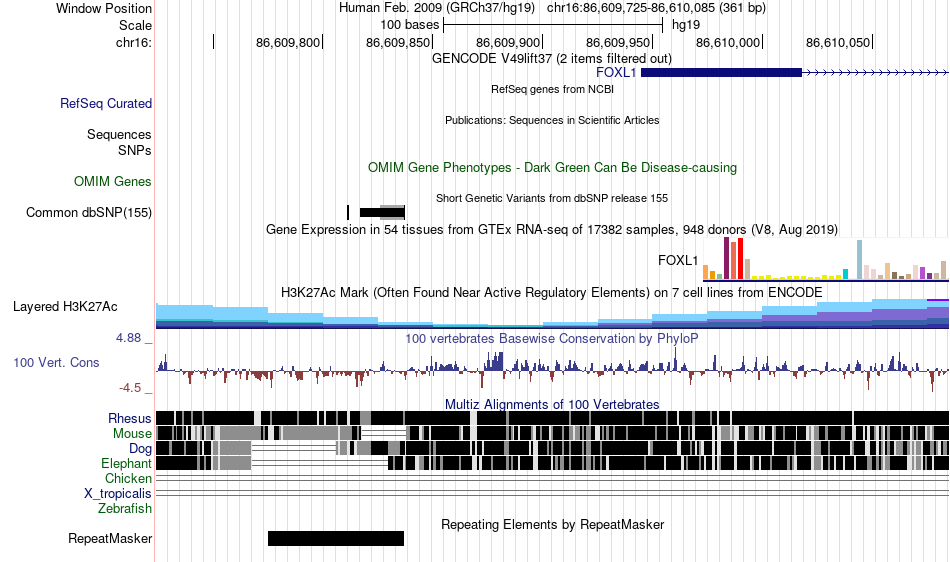Viewport: 950px width, 562px height.
Task: Click Common dbSNP(155) track label
Action: pyautogui.click(x=88, y=213)
